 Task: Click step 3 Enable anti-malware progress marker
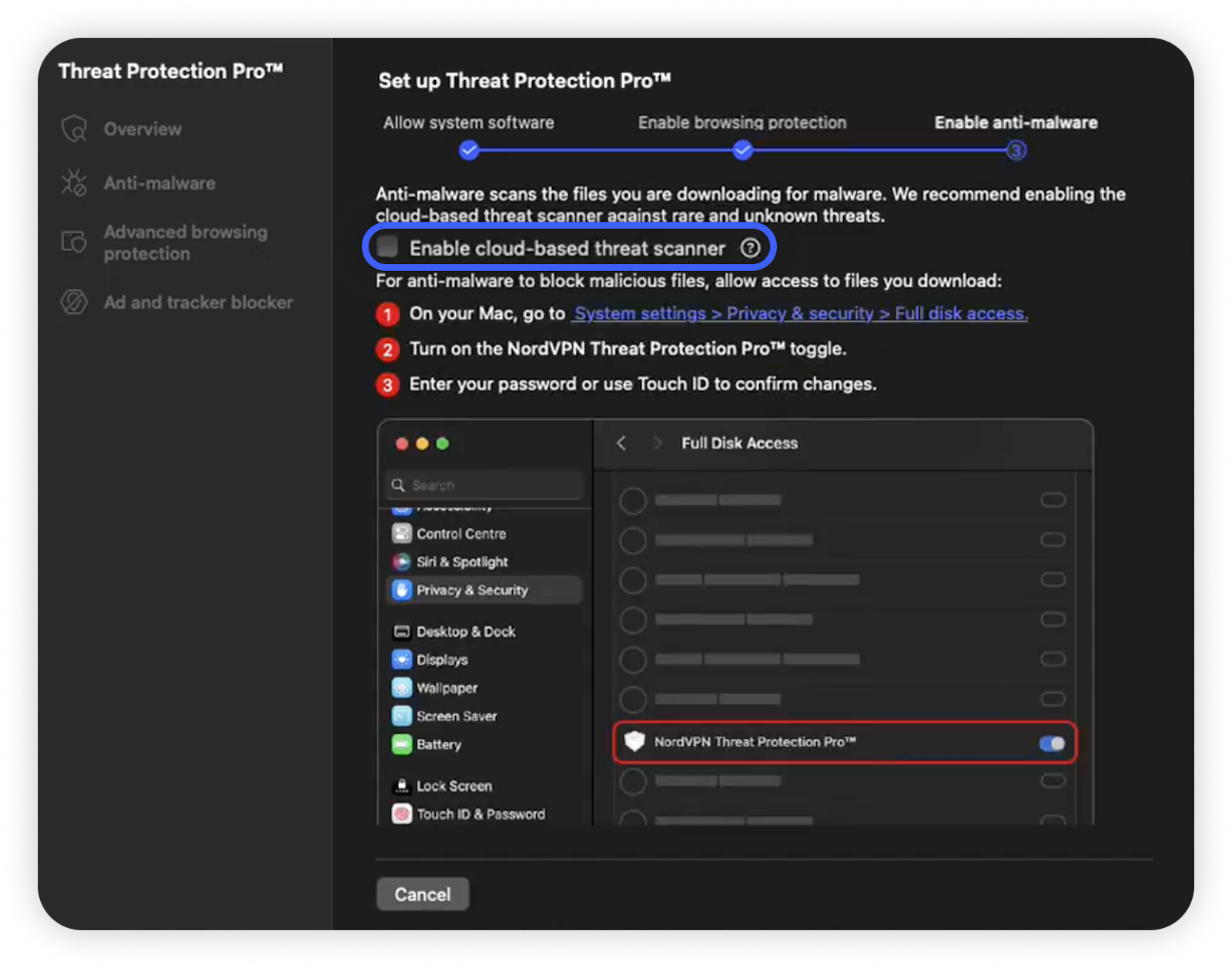[x=1016, y=150]
